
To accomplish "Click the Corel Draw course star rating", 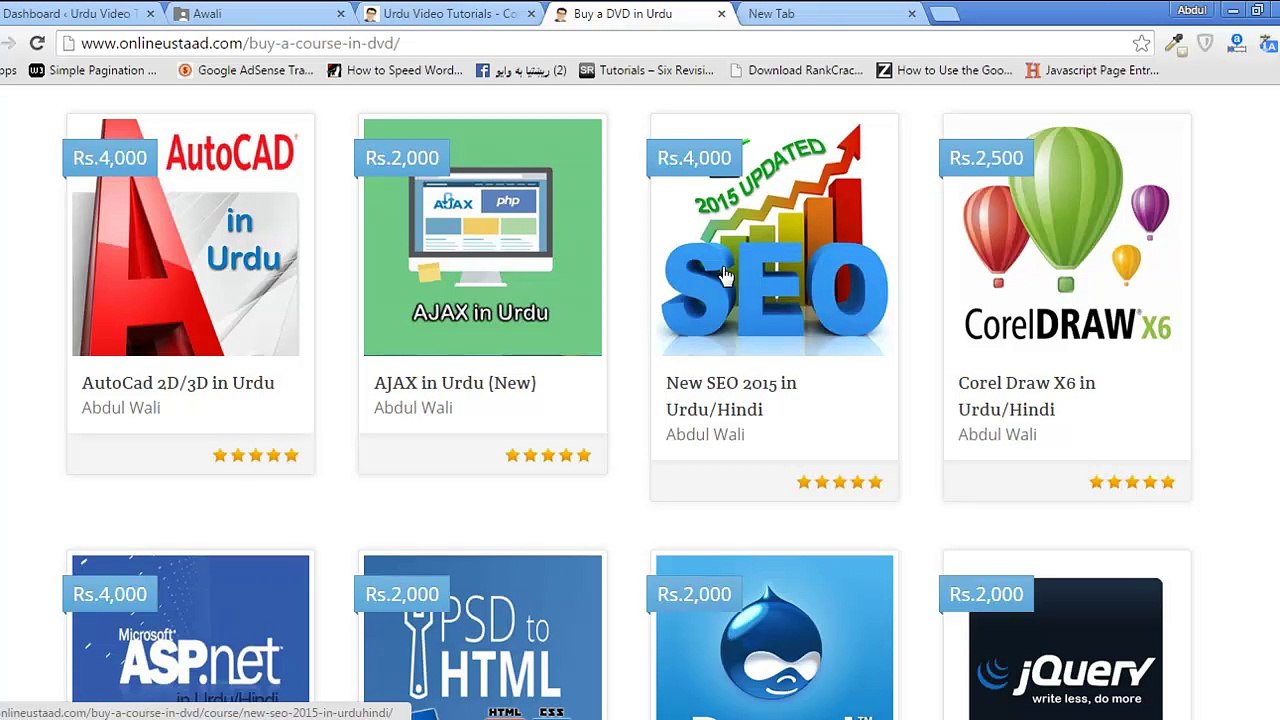I will (1132, 482).
